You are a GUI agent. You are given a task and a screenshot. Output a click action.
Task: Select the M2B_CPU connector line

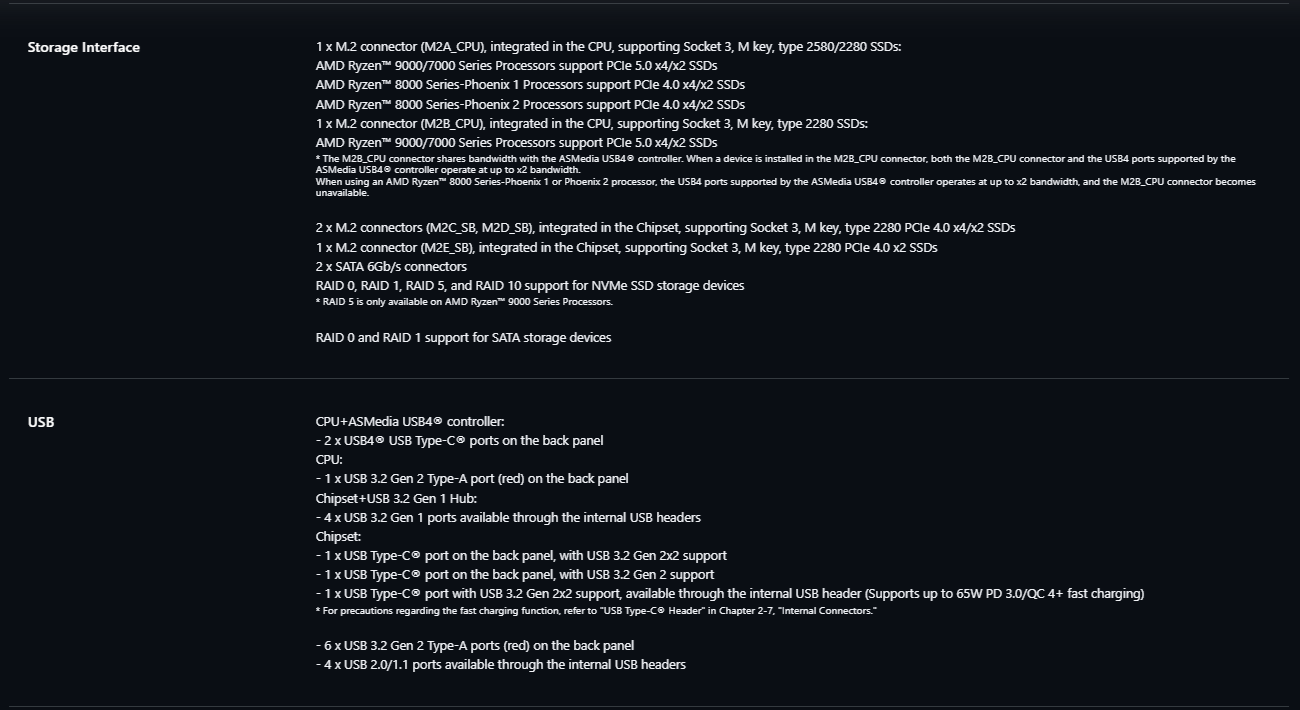point(592,124)
